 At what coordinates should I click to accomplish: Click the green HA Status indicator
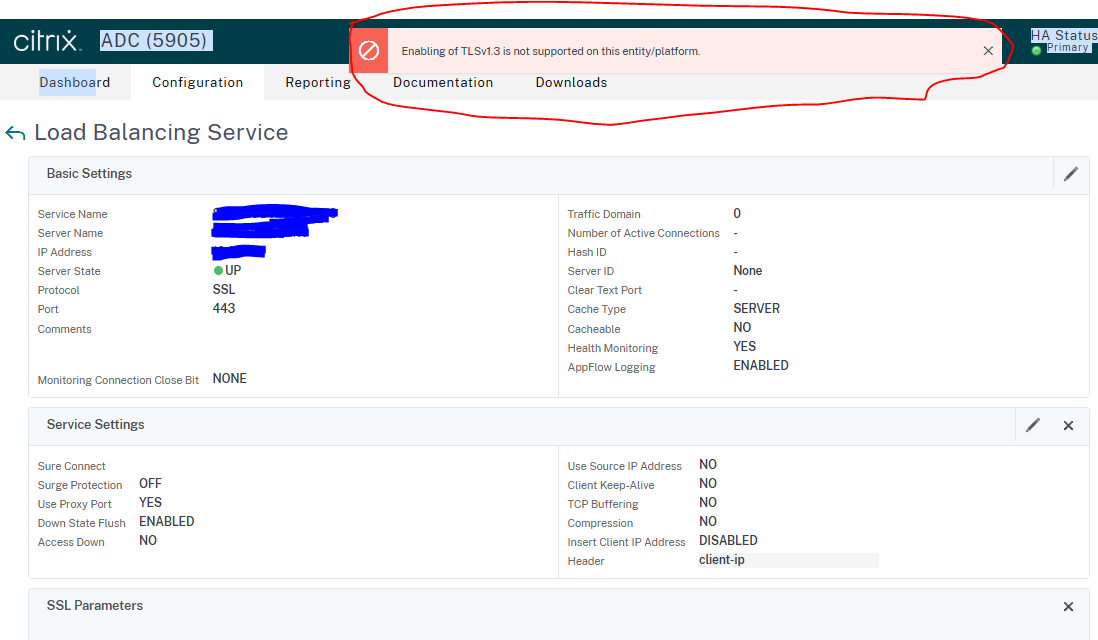point(1036,50)
